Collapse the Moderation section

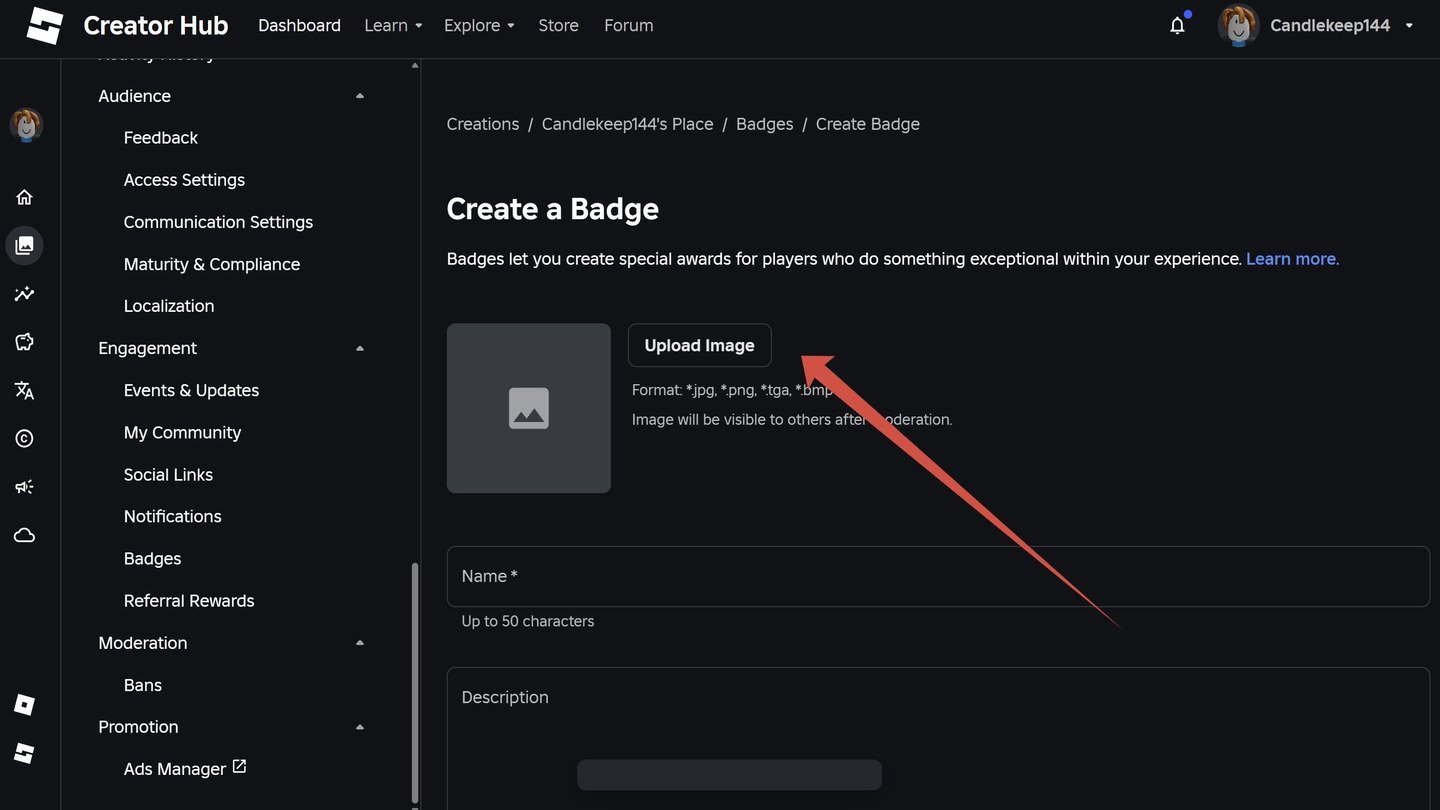click(360, 643)
